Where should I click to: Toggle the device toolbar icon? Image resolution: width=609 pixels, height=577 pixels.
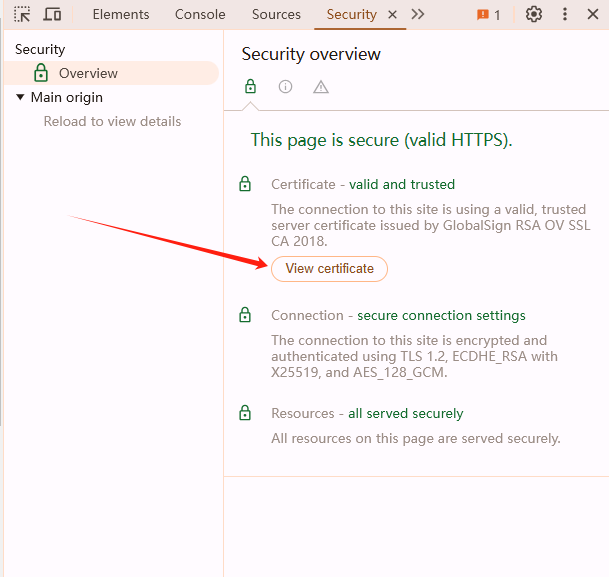pyautogui.click(x=52, y=14)
